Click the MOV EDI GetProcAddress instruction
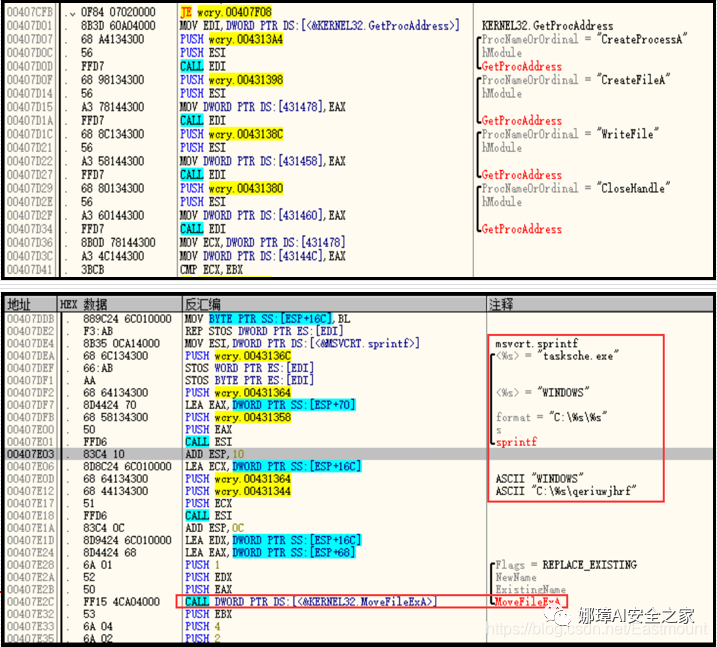Screen dimensions: 717x647 [x=319, y=26]
